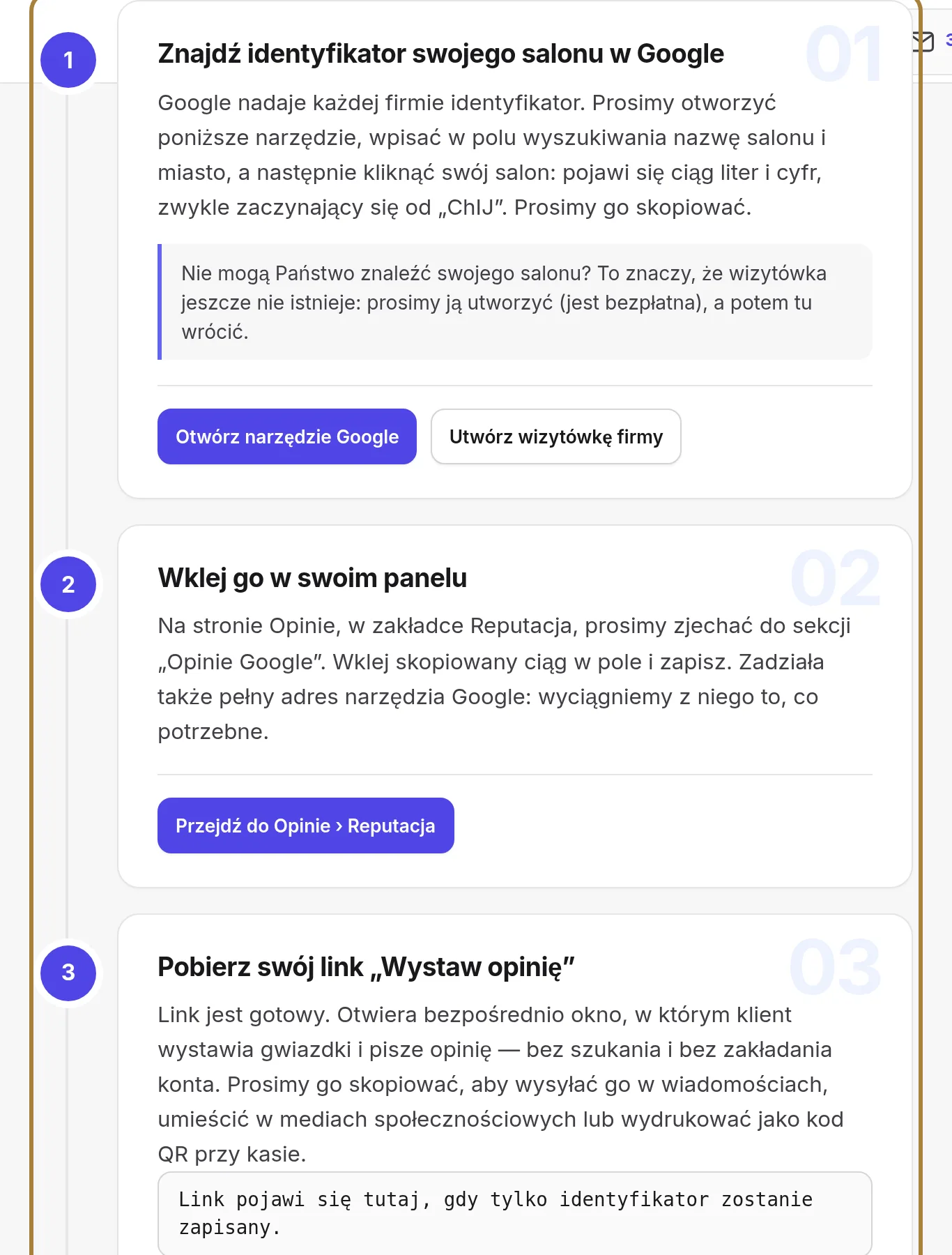Click heading Pobierz swój link „Wystaw opinię”
The image size is (952, 1255).
tap(366, 967)
